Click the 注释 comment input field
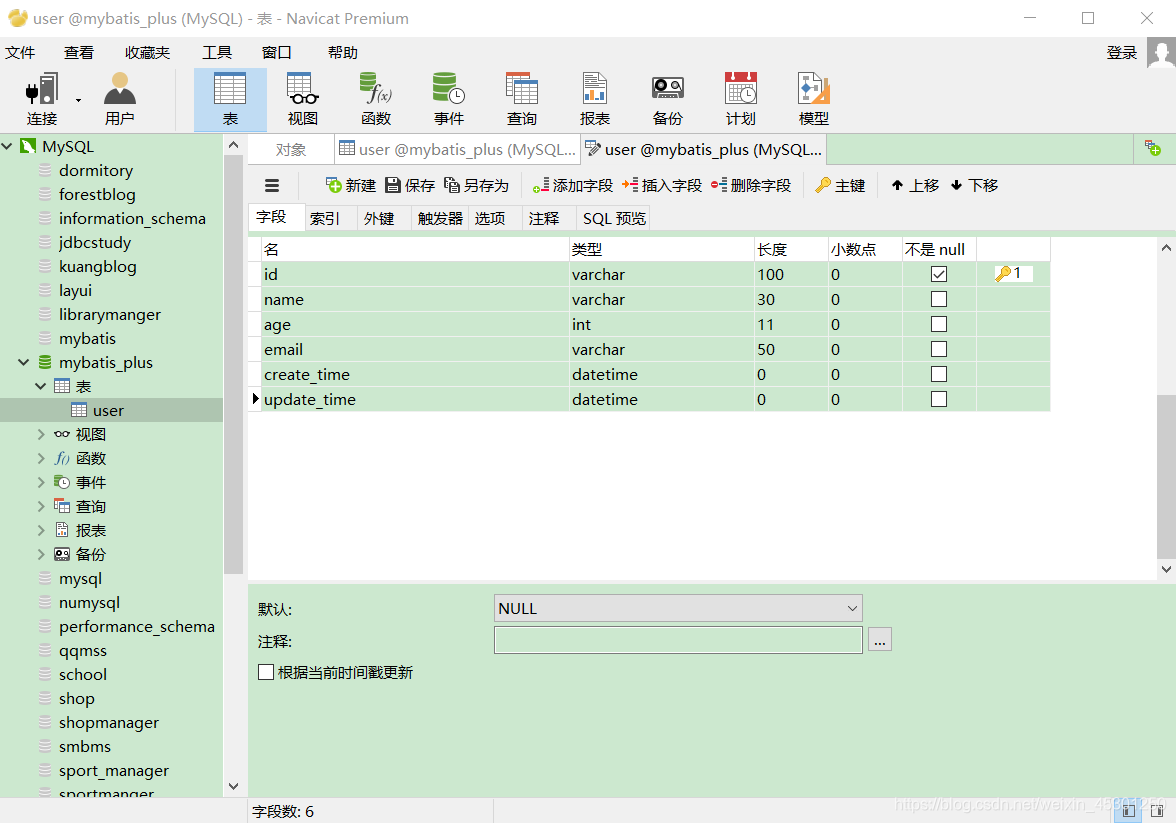 pyautogui.click(x=677, y=640)
